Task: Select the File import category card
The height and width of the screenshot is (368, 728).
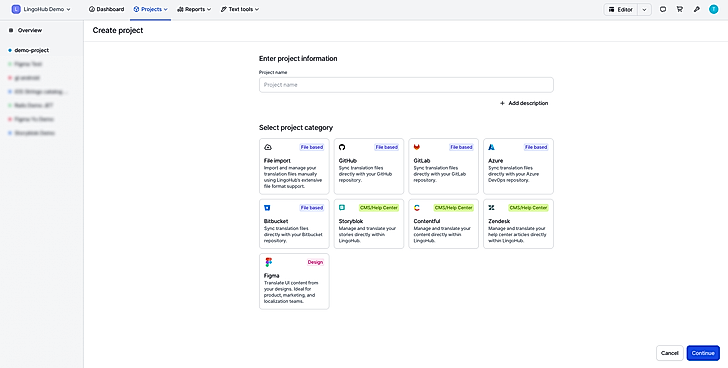Action: tap(294, 166)
